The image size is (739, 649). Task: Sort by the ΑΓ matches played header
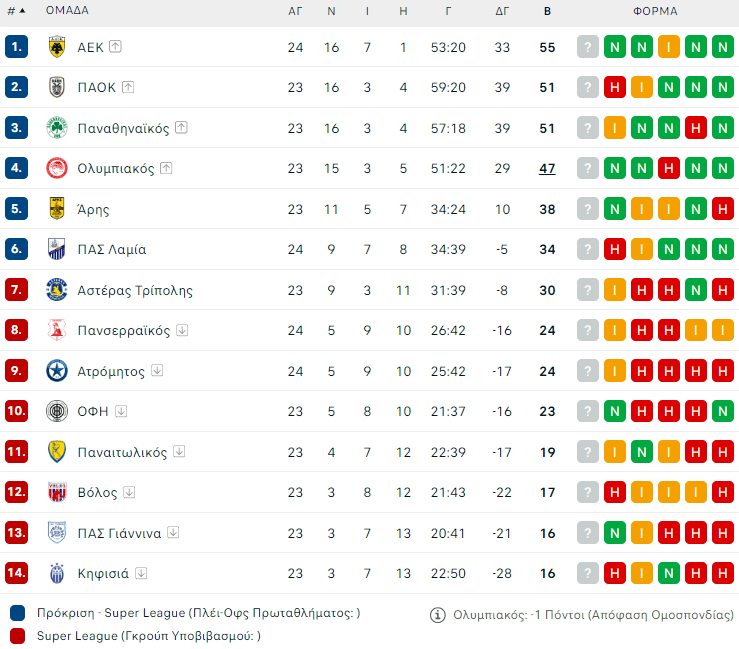pos(295,12)
